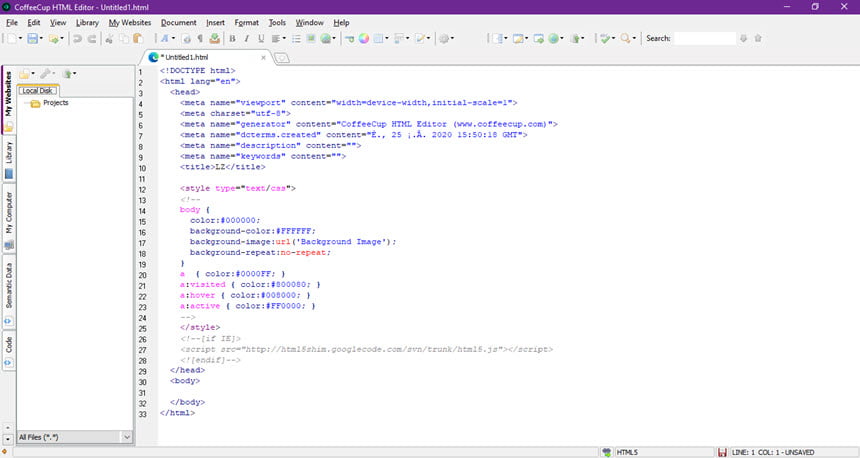Open the Library menu
Screen dimensions: 860x458
coord(87,22)
